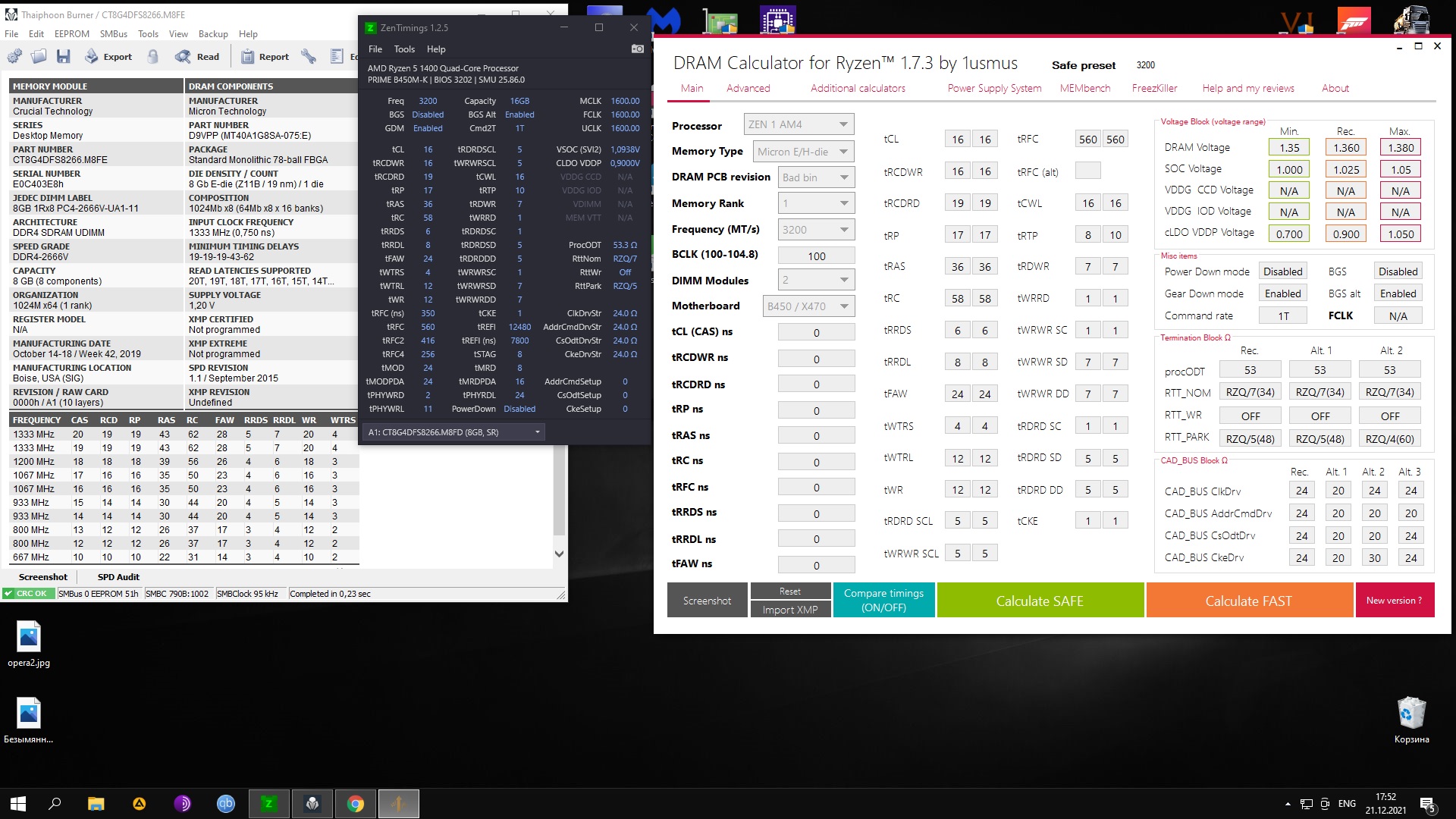
Task: Switch to the Advanced tab
Action: click(x=748, y=88)
